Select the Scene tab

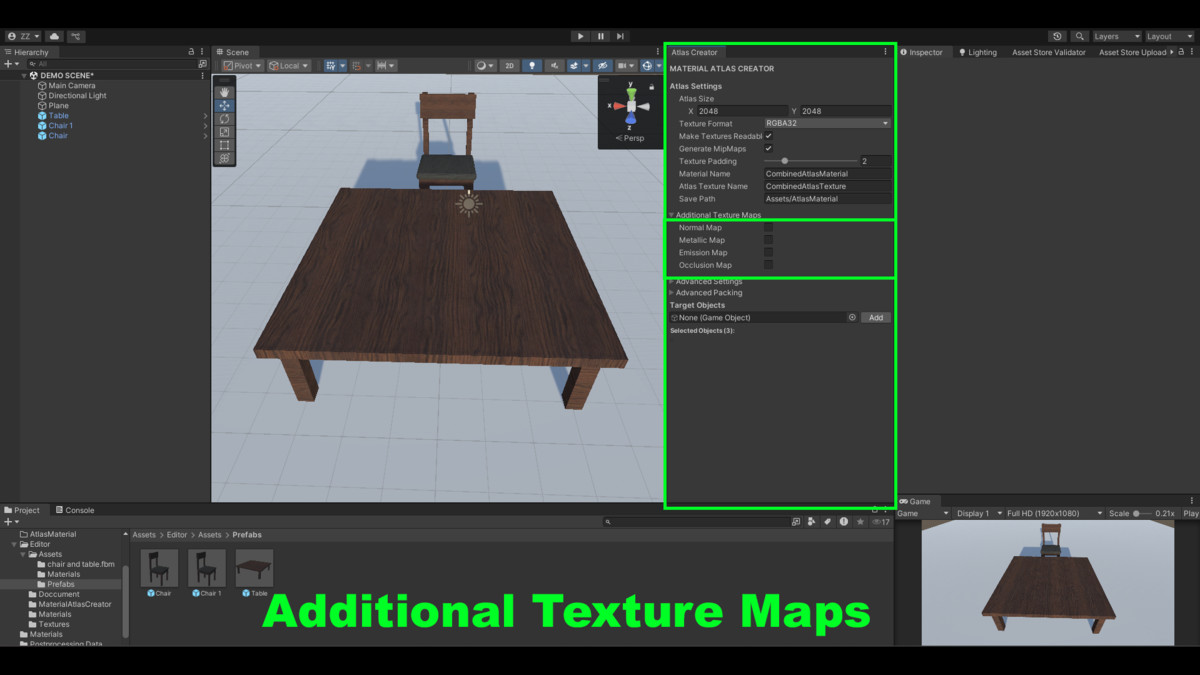coord(233,52)
